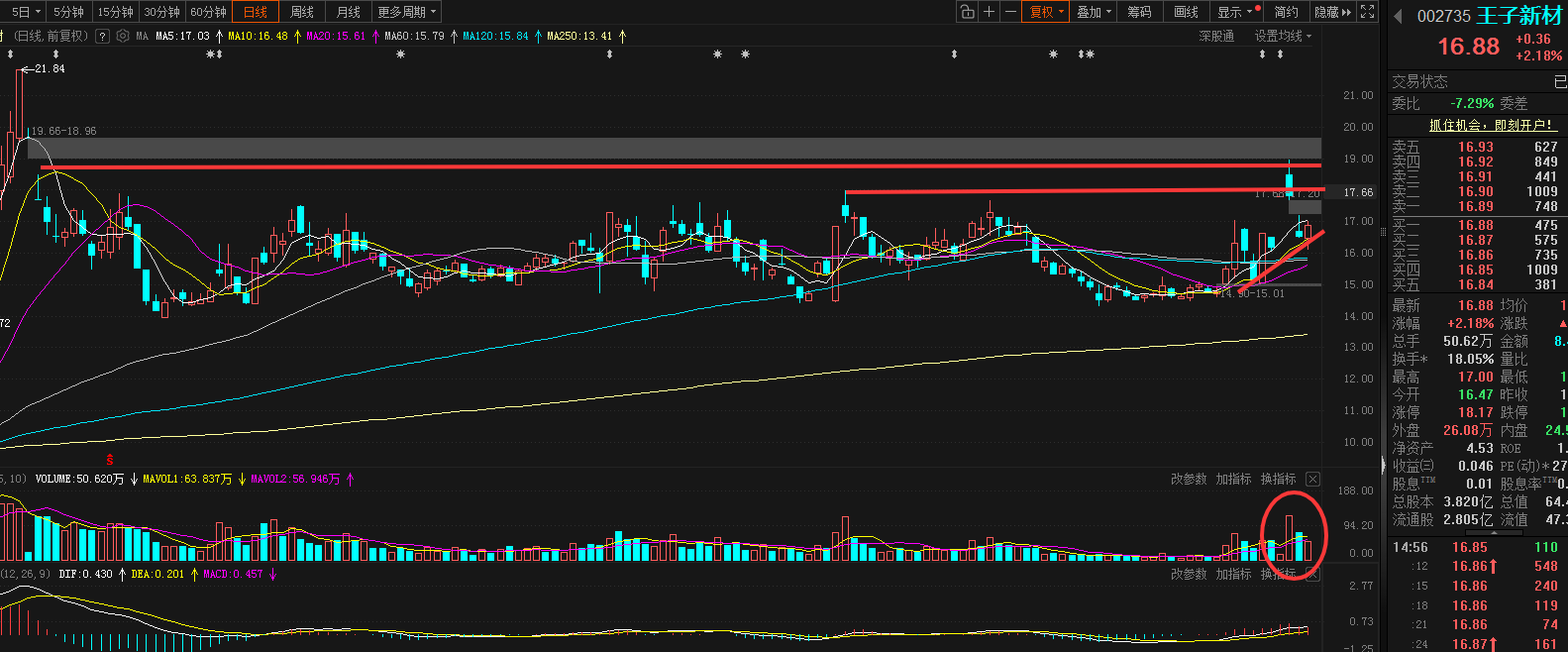The width and height of the screenshot is (1568, 652).
Task: Click 加指标 in the volume panel
Action: coord(1233,479)
